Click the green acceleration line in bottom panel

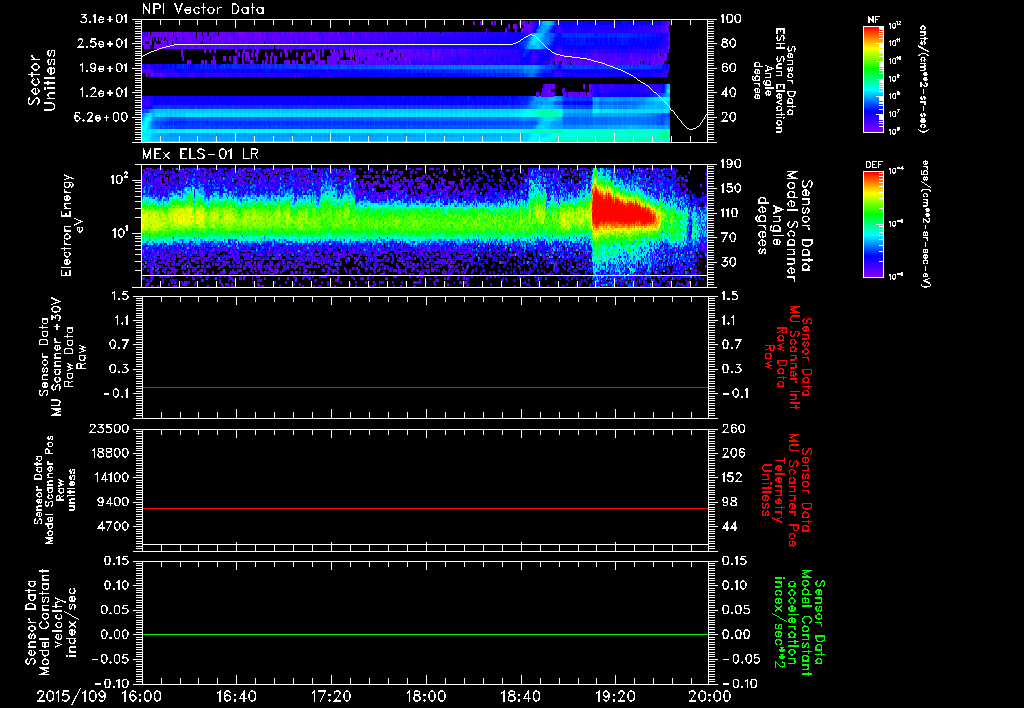tap(425, 634)
